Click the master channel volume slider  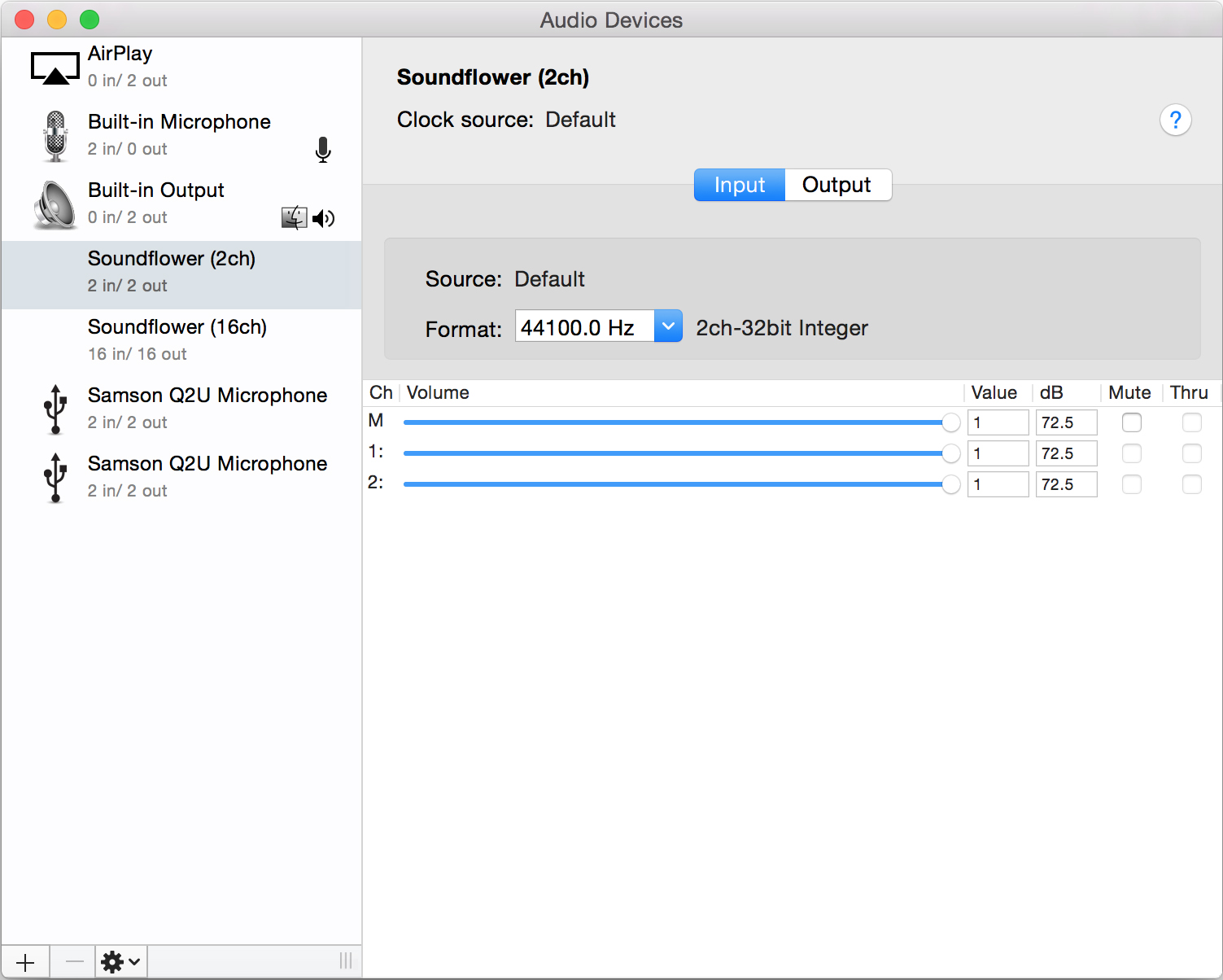pos(675,422)
